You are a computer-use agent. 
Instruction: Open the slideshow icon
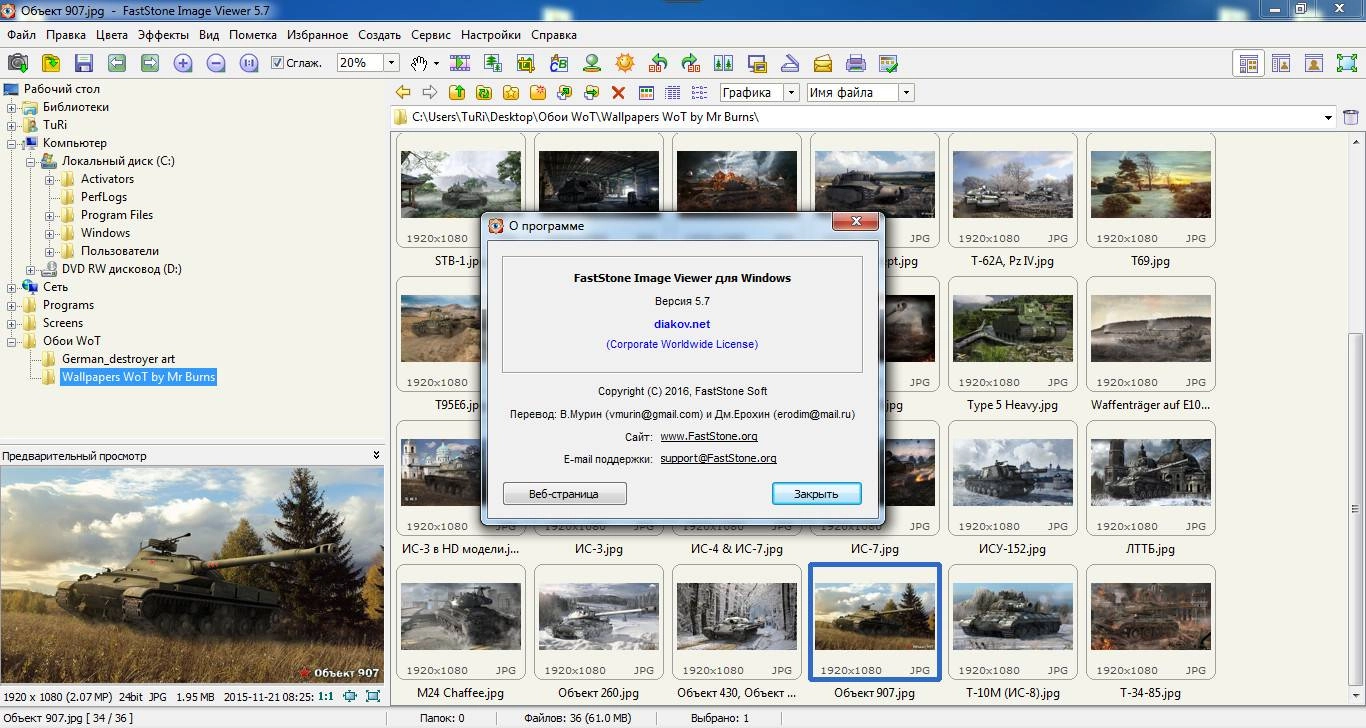pyautogui.click(x=460, y=63)
